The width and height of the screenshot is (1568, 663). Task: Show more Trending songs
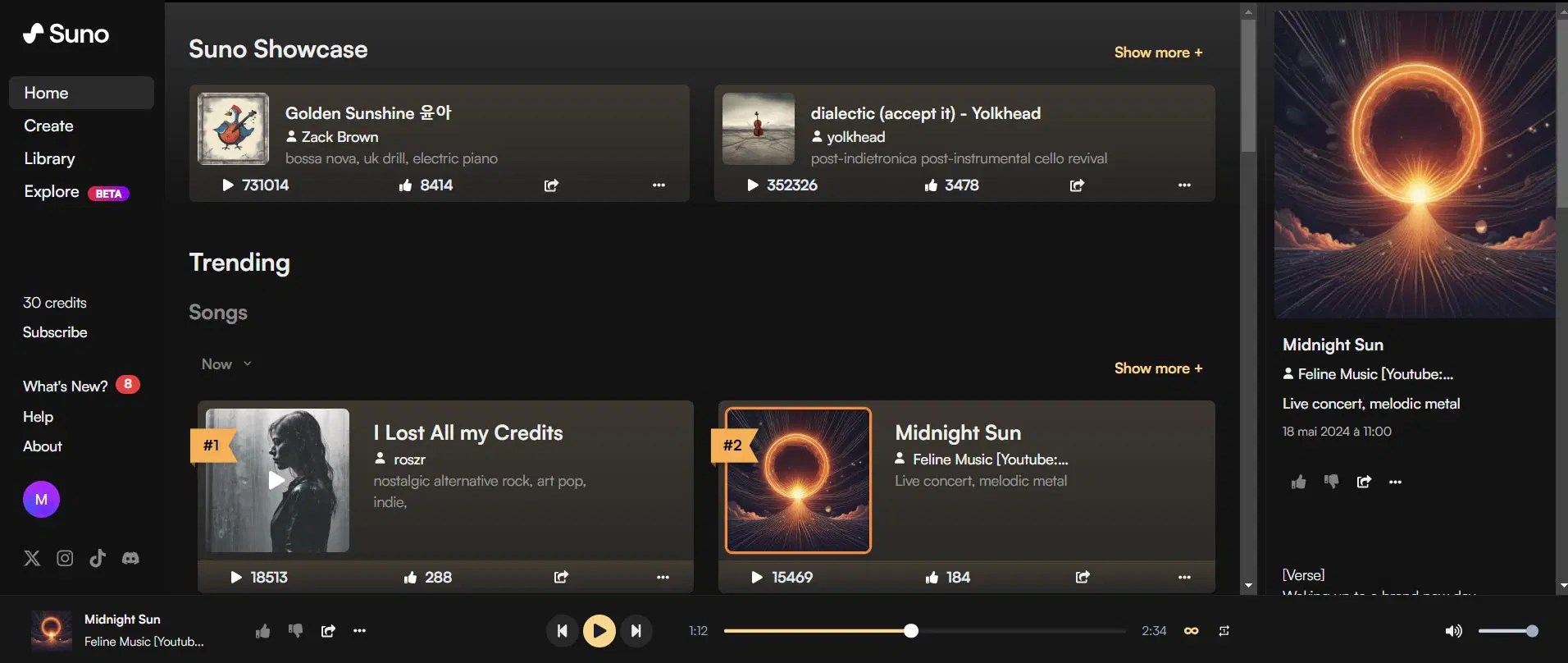[x=1158, y=368]
